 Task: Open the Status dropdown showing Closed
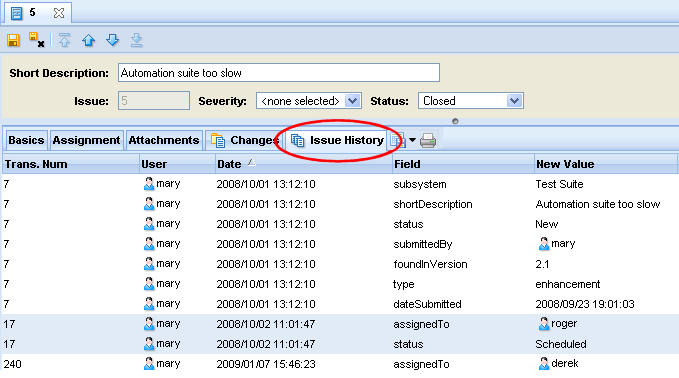[x=514, y=101]
